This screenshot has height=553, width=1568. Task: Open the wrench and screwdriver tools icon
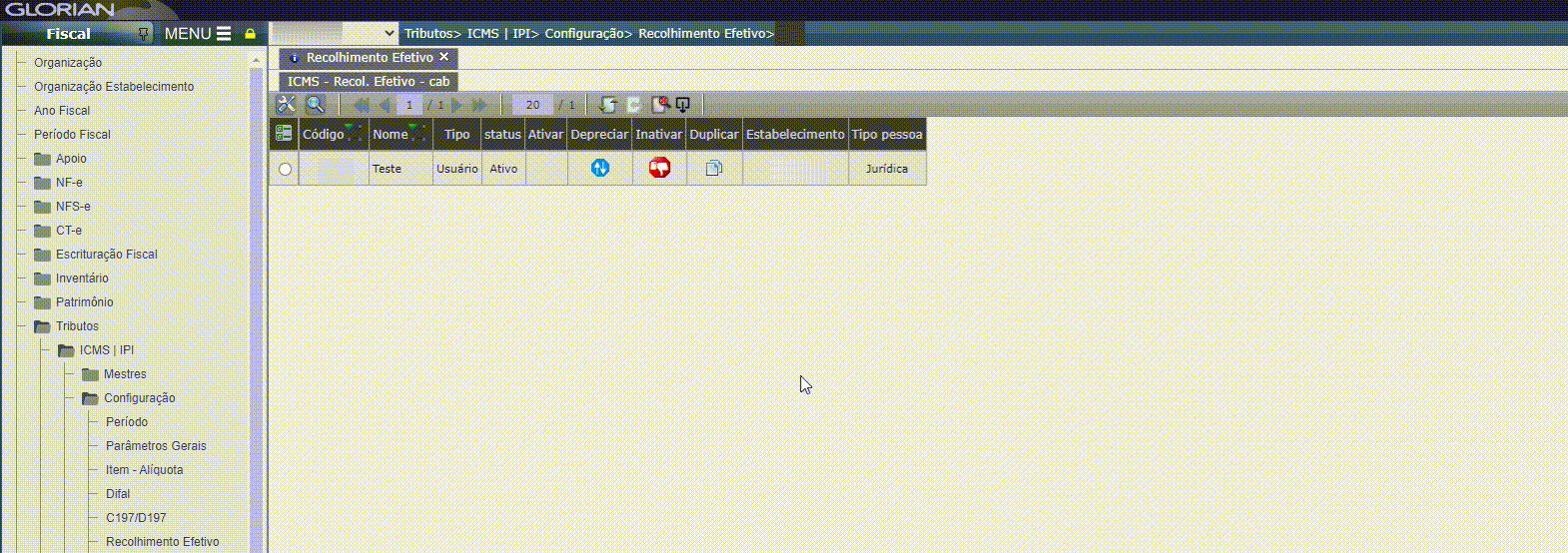point(287,104)
